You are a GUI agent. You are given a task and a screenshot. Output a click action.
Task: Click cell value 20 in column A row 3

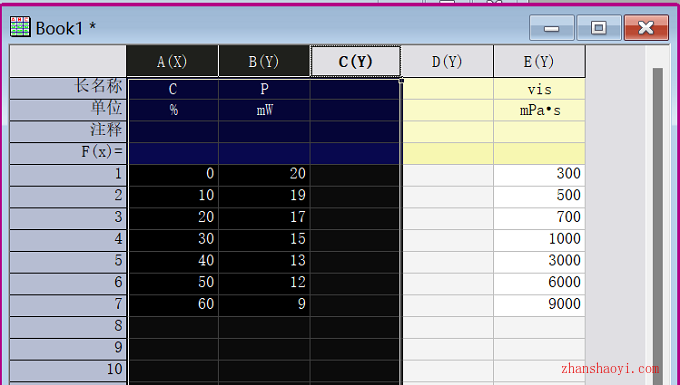[x=173, y=219]
